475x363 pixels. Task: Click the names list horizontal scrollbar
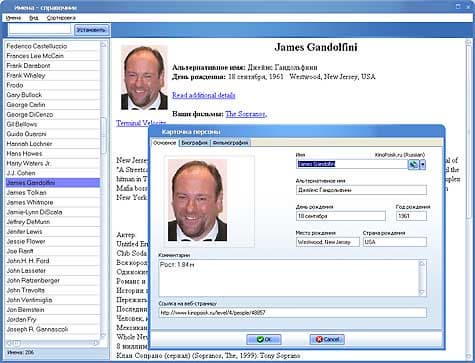pyautogui.click(x=53, y=343)
